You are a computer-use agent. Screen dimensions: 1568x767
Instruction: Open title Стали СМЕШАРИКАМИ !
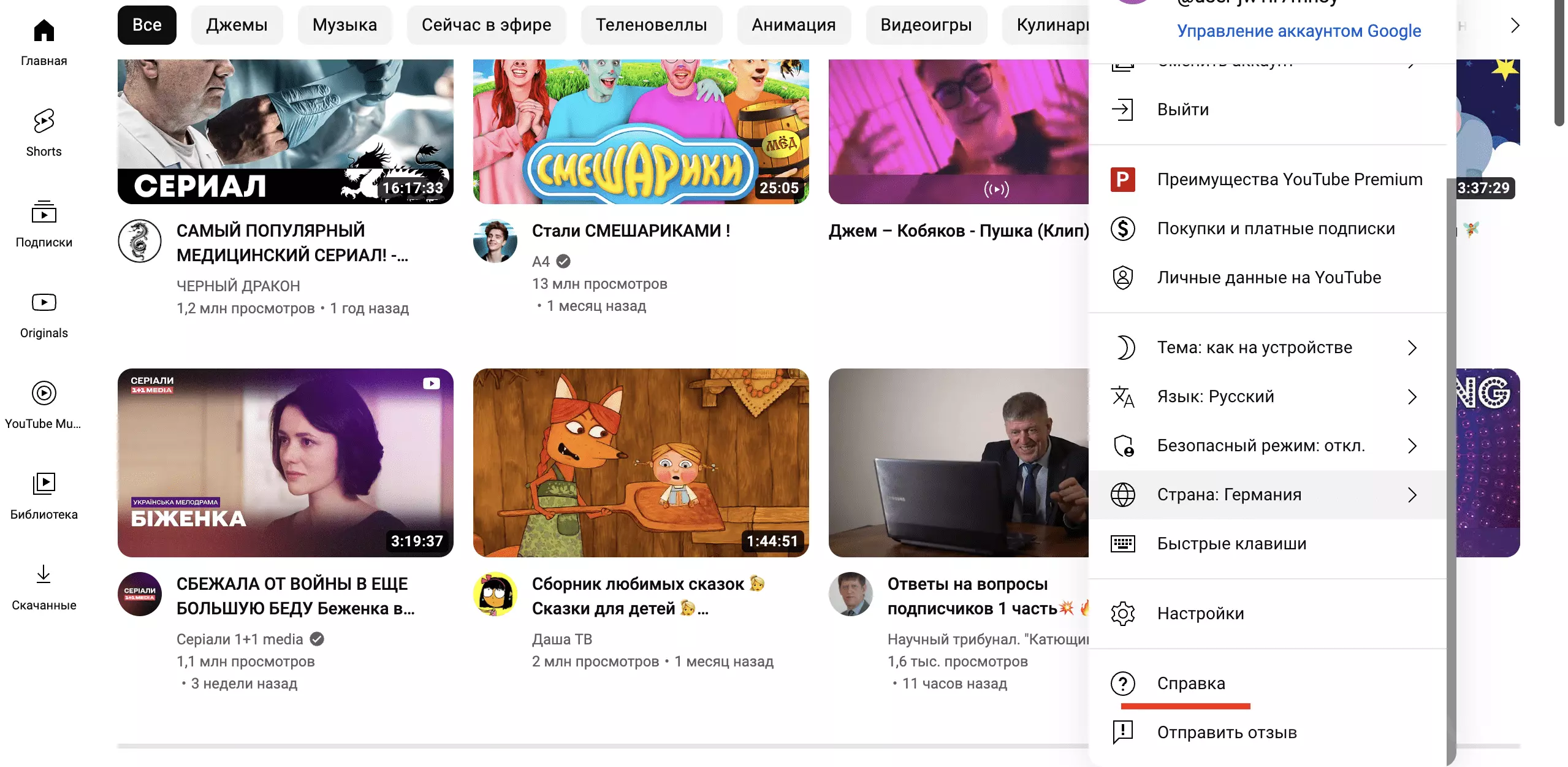point(631,231)
